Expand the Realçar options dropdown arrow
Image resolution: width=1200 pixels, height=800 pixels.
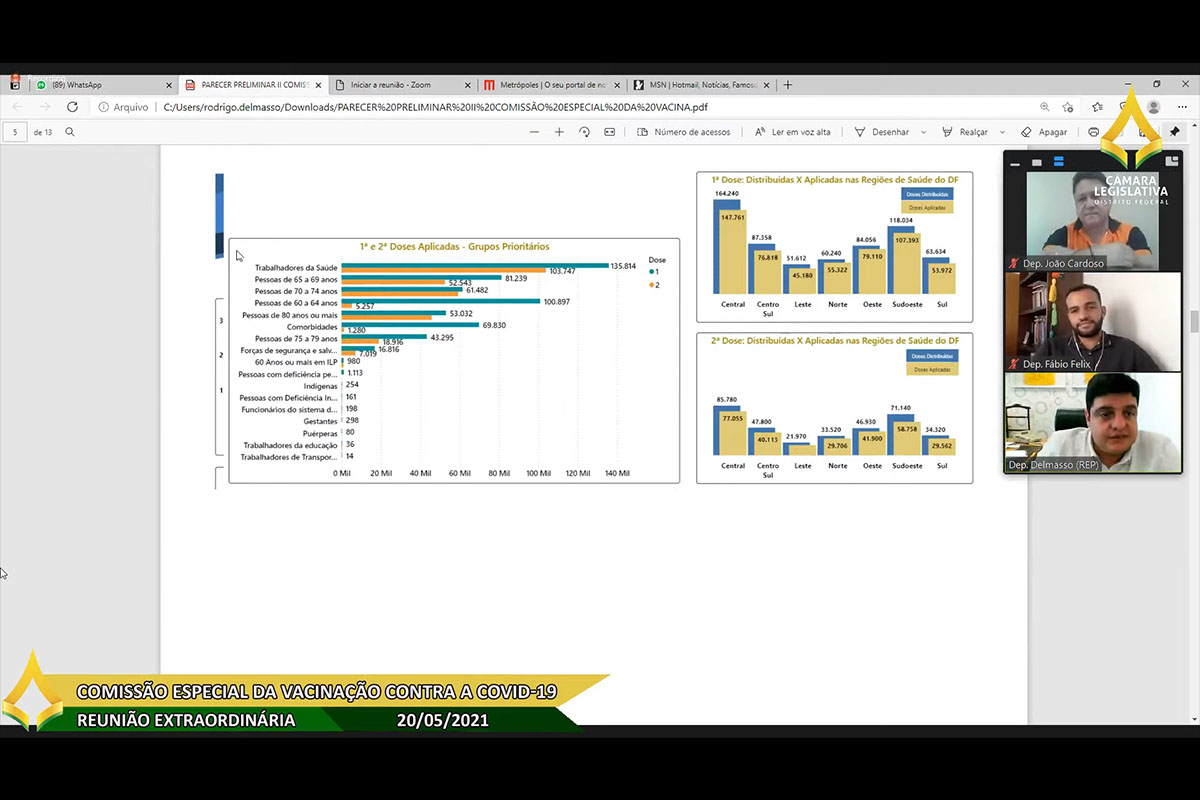click(x=1001, y=132)
